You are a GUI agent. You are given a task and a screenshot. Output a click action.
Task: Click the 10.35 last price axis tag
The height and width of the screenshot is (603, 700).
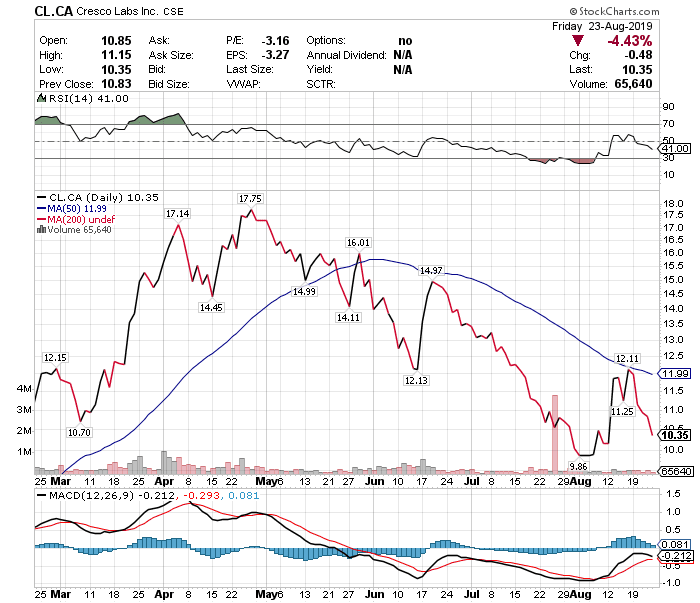(x=676, y=435)
